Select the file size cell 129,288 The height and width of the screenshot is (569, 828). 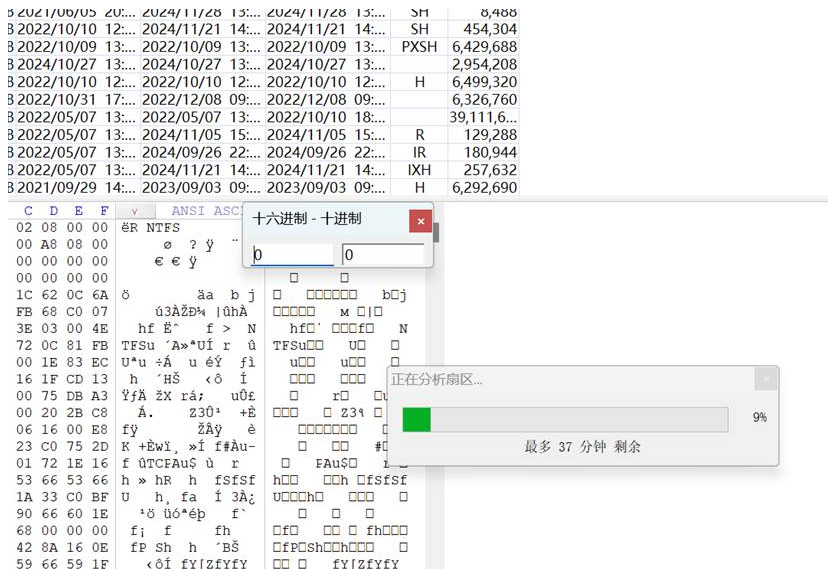[x=484, y=135]
